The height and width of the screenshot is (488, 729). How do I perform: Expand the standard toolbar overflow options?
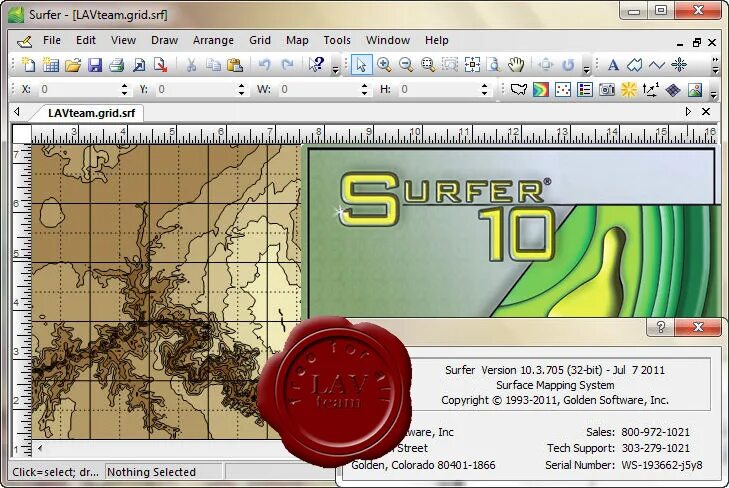tap(335, 70)
